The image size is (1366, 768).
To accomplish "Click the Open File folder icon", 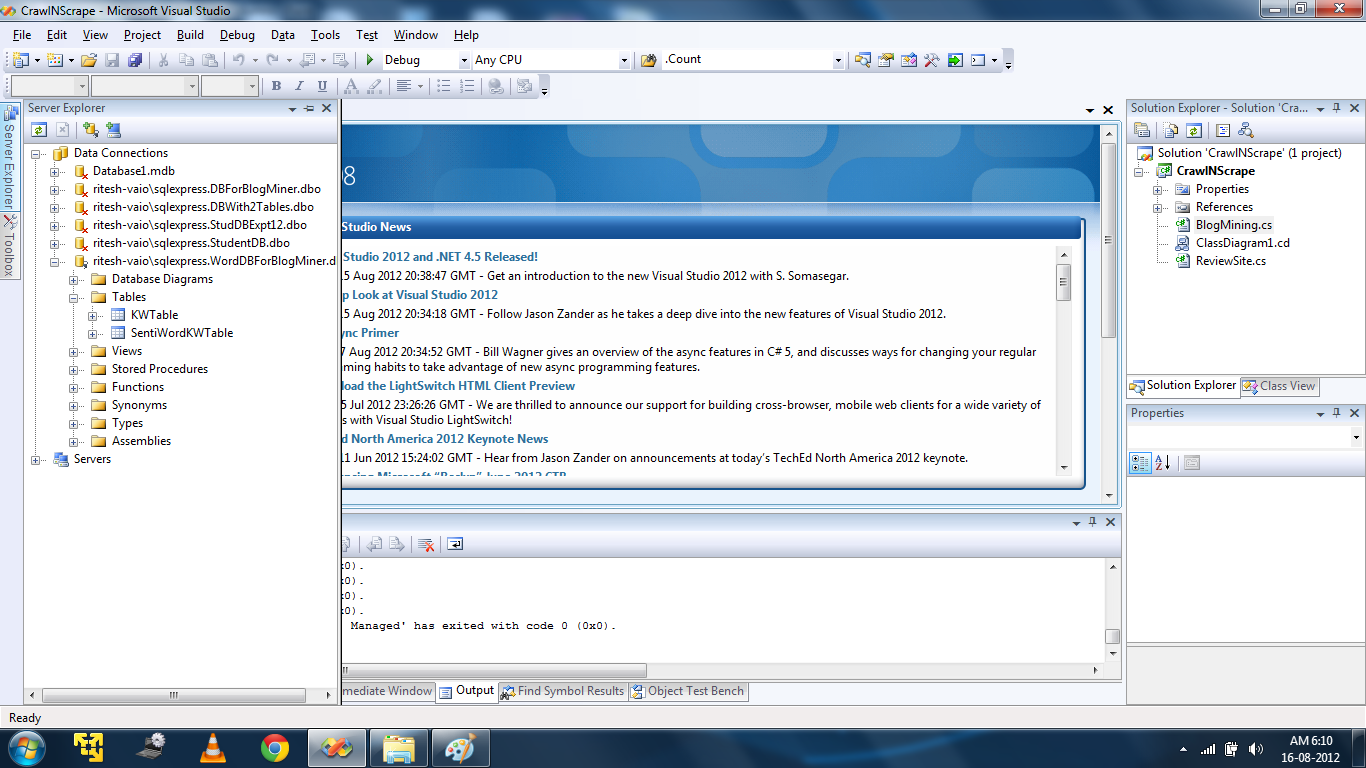I will point(89,60).
